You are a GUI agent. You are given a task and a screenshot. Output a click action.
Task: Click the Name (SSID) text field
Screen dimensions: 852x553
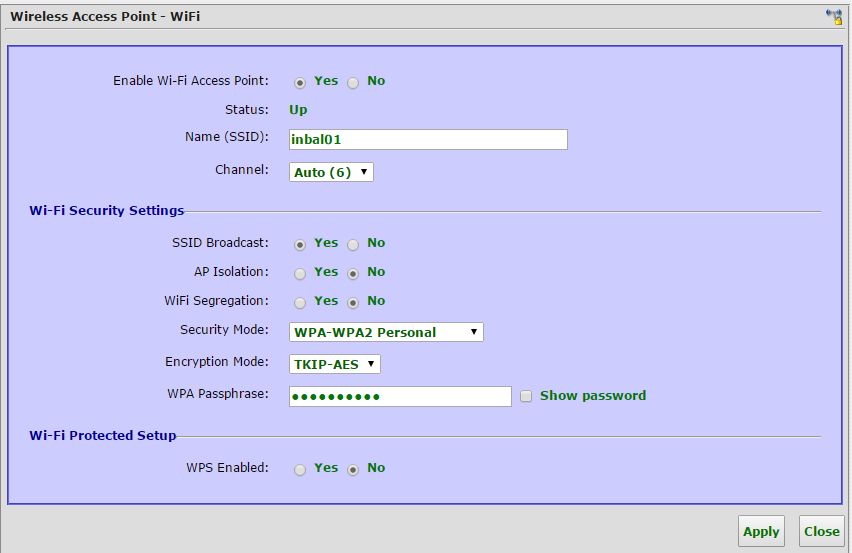tap(428, 140)
